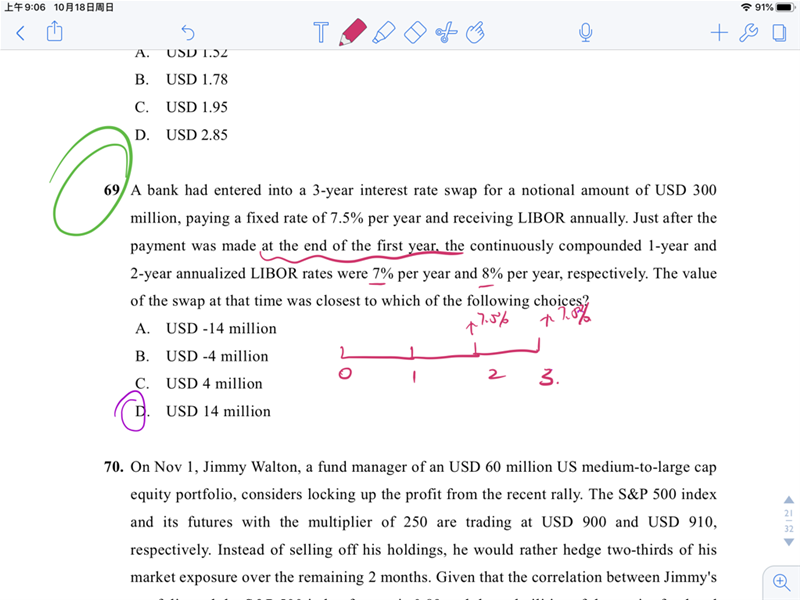
Task: Select the Scissors selection tool
Action: point(446,33)
